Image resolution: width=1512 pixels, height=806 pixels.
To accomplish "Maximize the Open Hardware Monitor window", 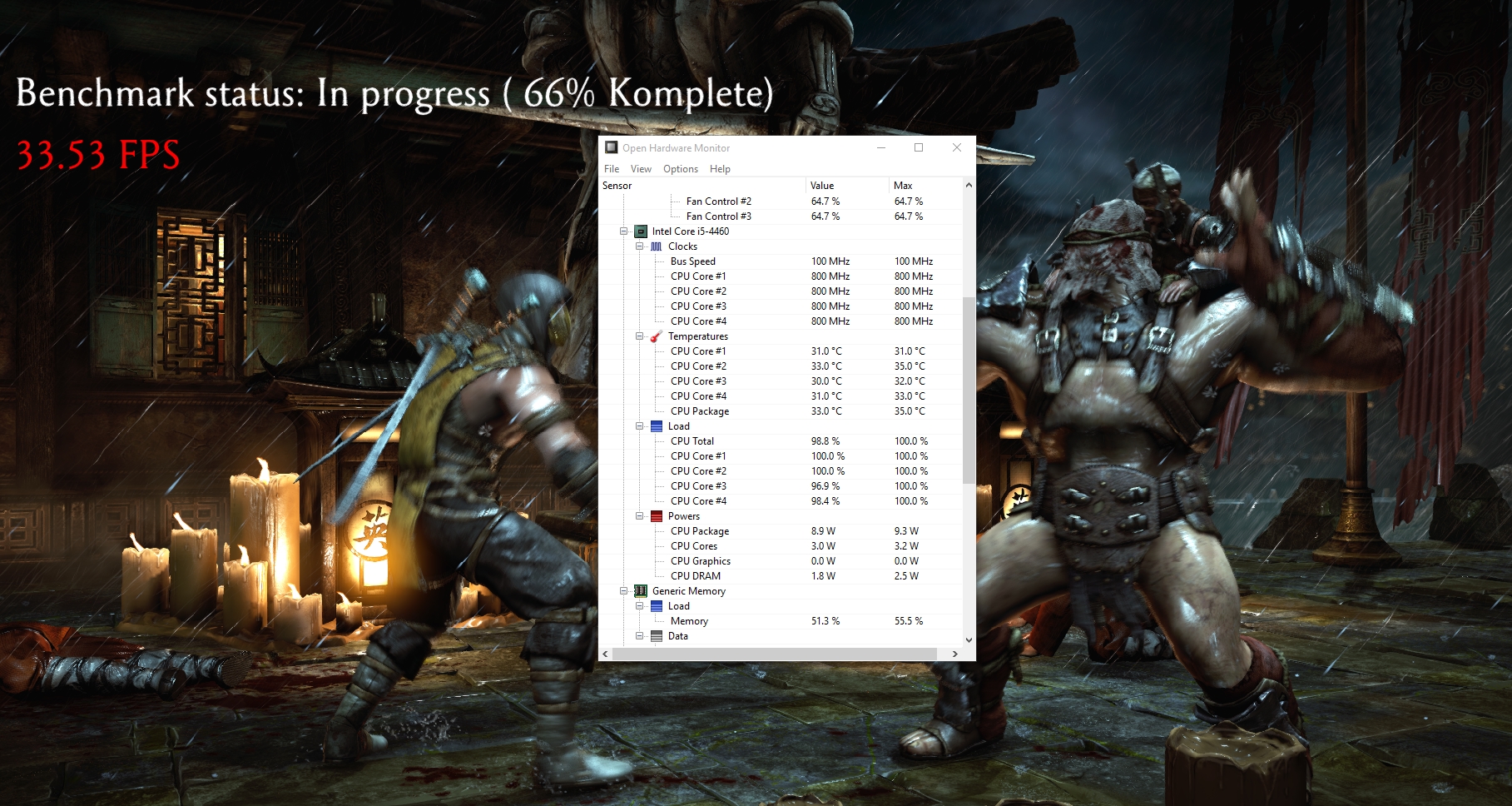I will coord(919,147).
